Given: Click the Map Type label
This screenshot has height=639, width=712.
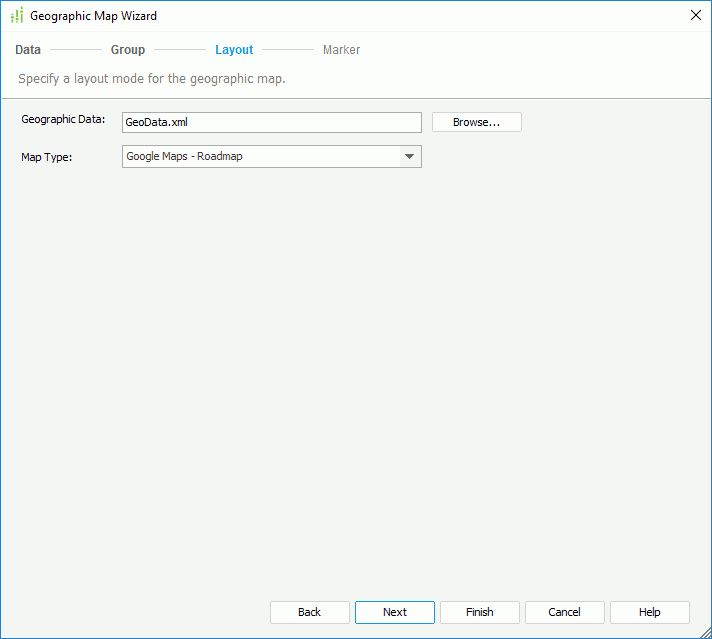Looking at the screenshot, I should pos(46,157).
